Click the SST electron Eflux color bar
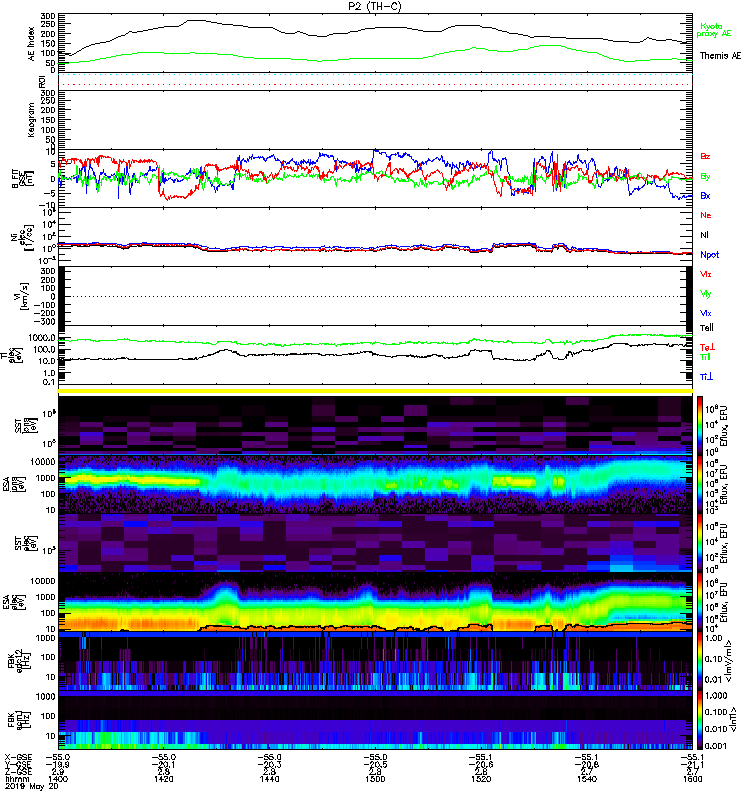Image resolution: width=750 pixels, height=800 pixels. coord(700,543)
